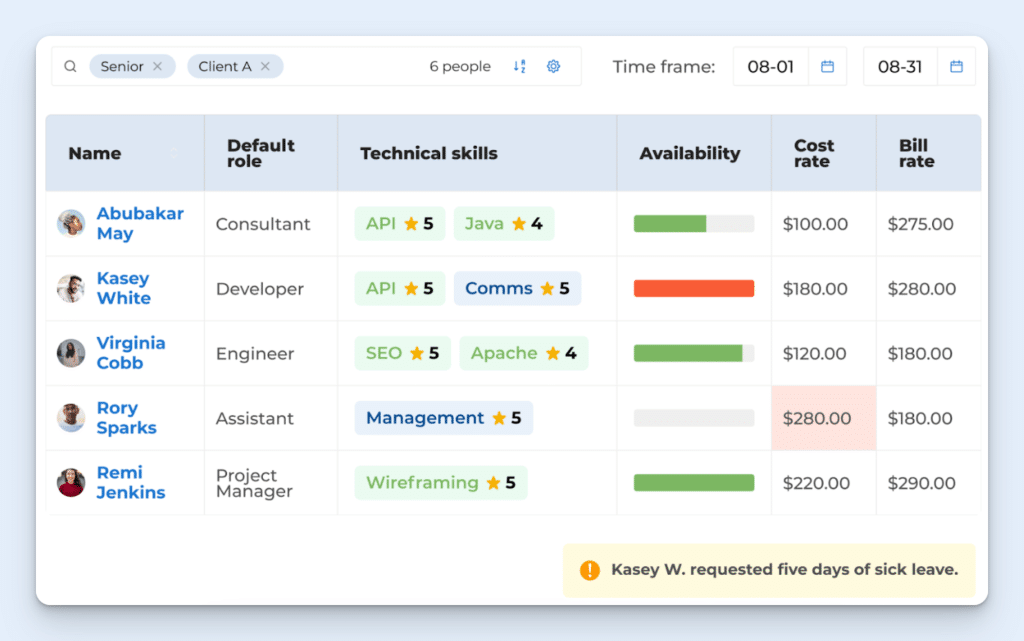1024x641 pixels.
Task: Click the warning icon in the sick leave notice
Action: [x=590, y=570]
